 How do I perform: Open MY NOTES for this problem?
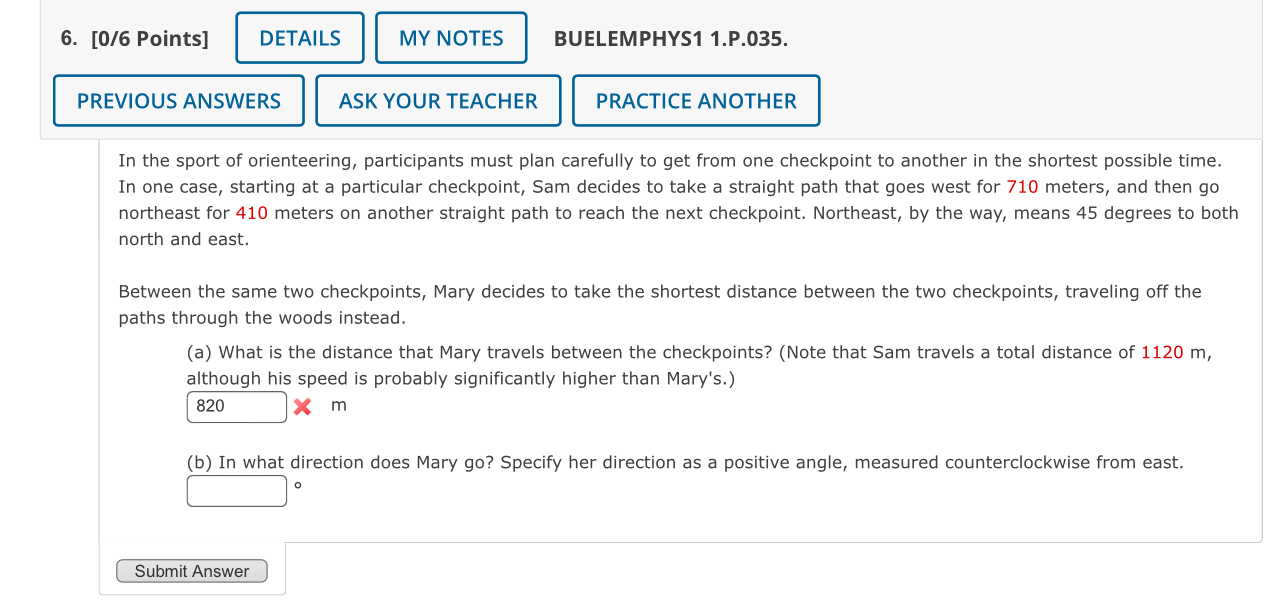click(451, 38)
